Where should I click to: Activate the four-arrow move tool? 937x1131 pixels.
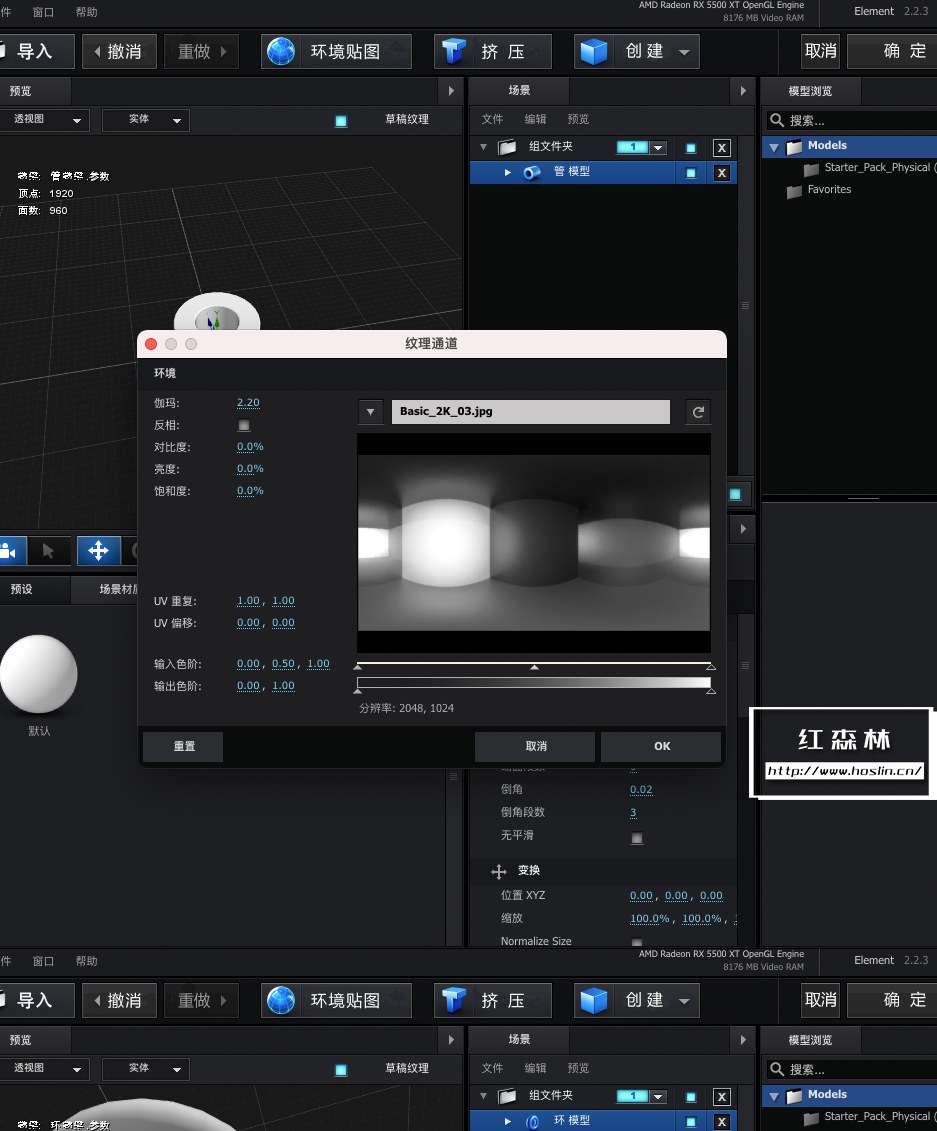click(x=98, y=550)
